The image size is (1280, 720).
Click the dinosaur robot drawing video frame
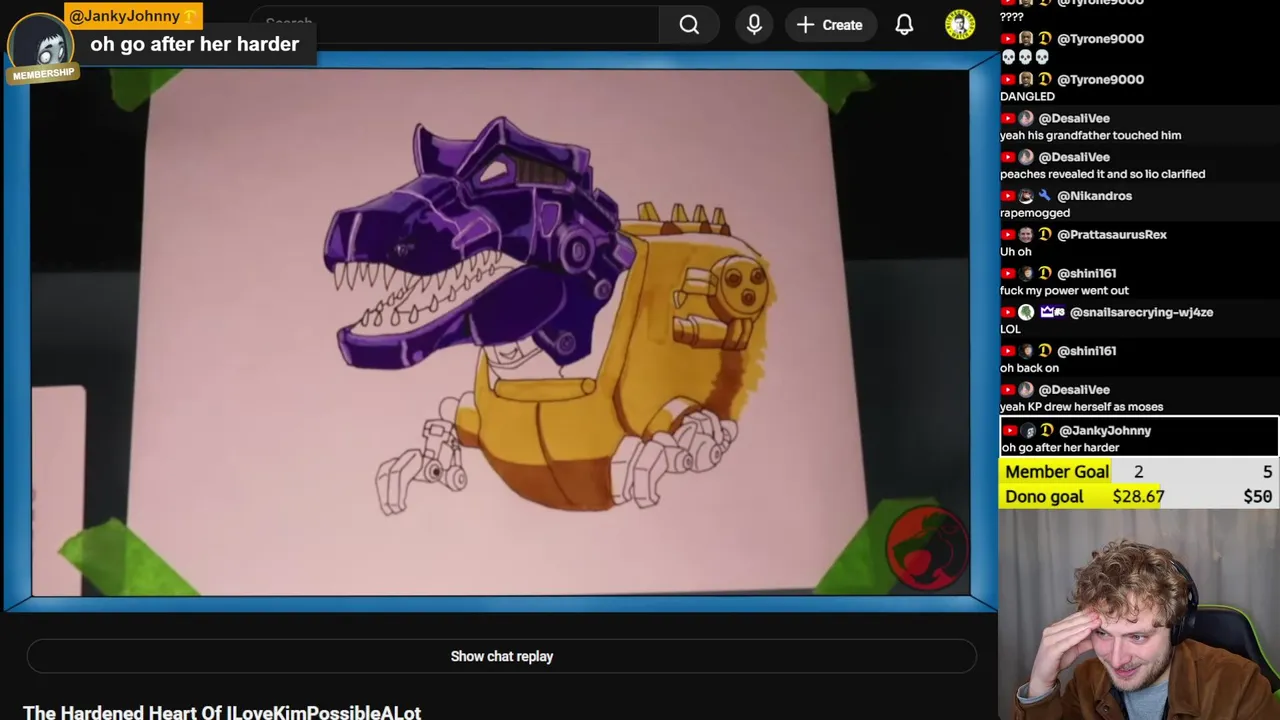(500, 333)
